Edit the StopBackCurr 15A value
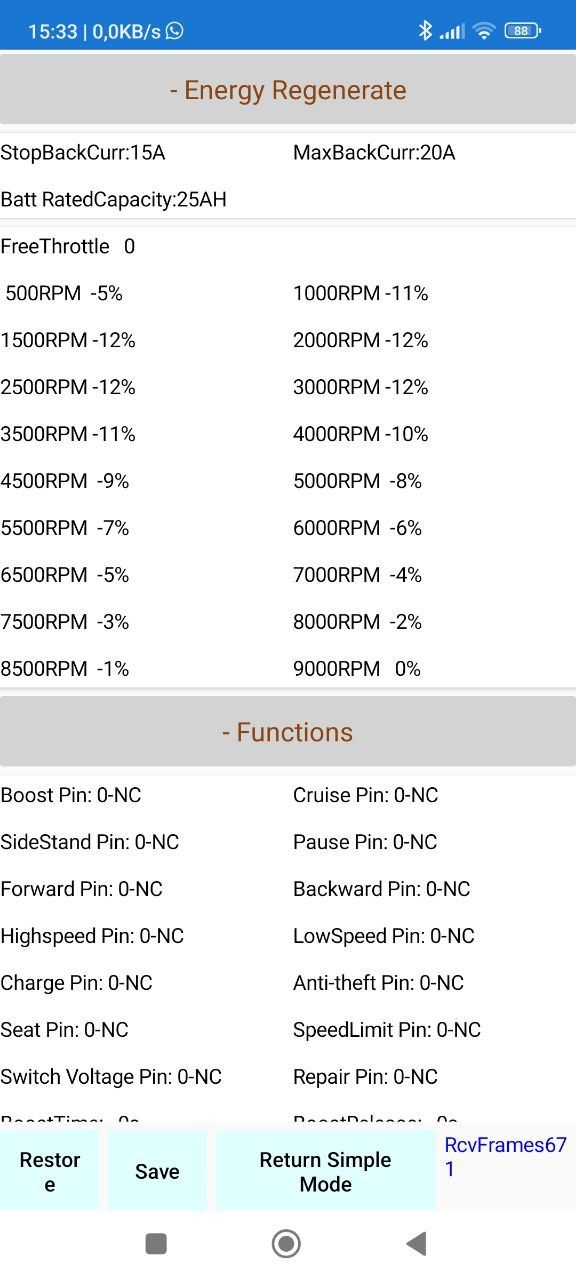Screen dimensions: 576x1280 click(x=83, y=153)
